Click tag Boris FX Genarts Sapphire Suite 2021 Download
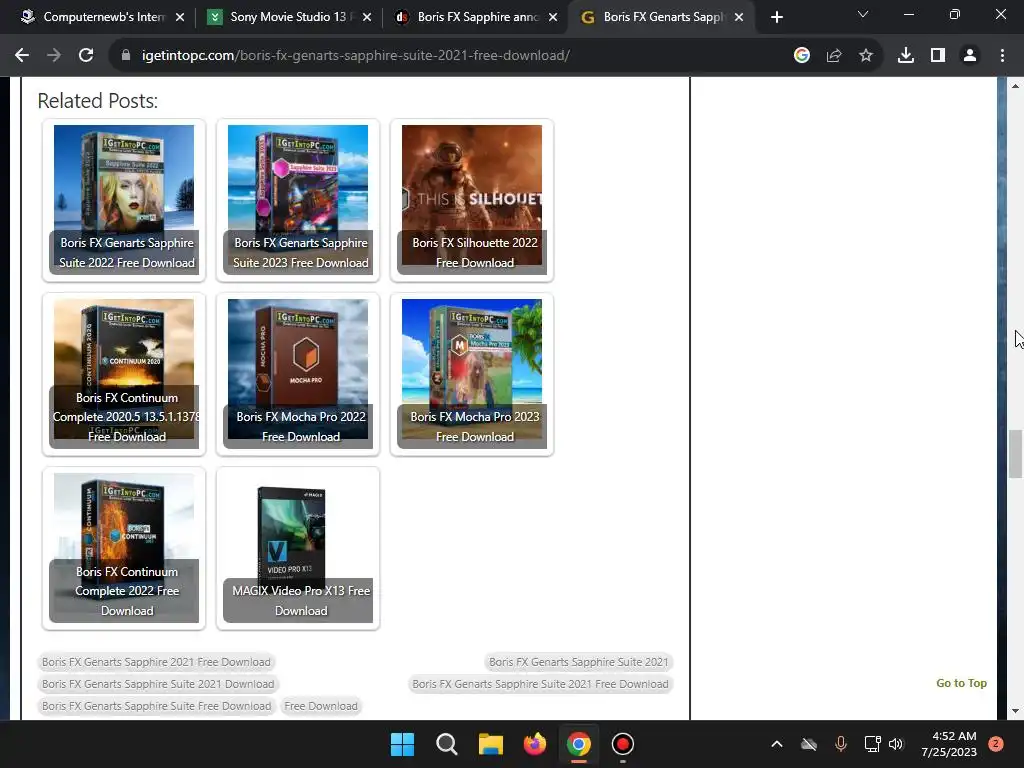The image size is (1024, 768). [158, 684]
